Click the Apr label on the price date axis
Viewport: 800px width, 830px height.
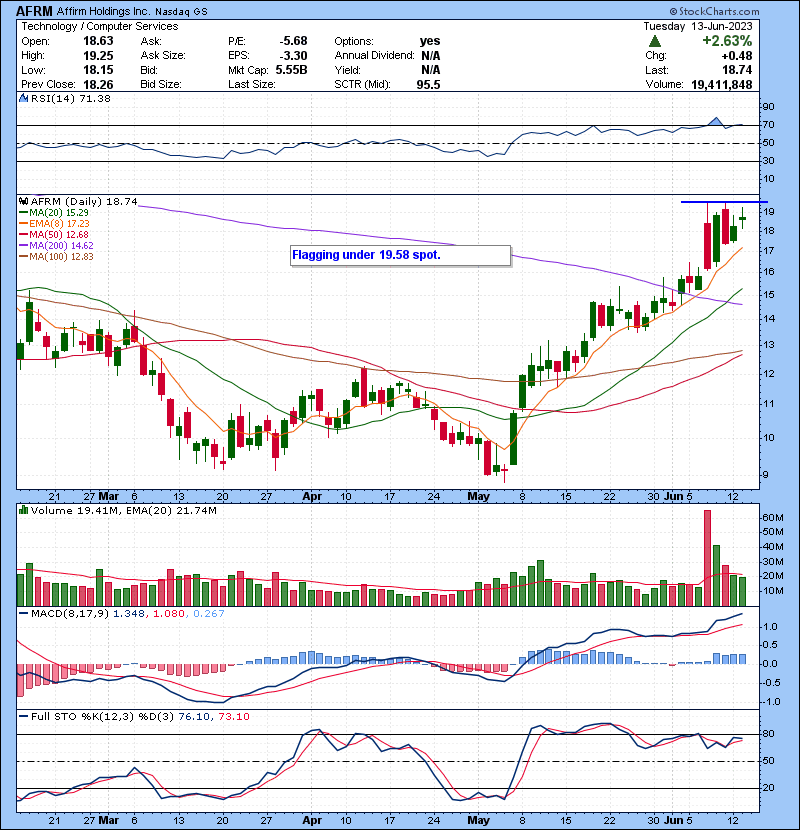click(x=313, y=496)
